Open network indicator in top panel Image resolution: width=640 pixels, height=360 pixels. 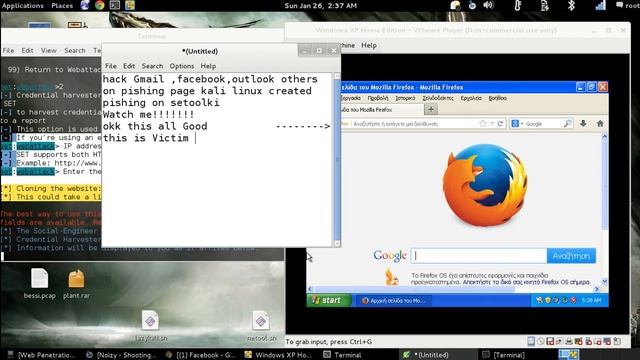600,5
